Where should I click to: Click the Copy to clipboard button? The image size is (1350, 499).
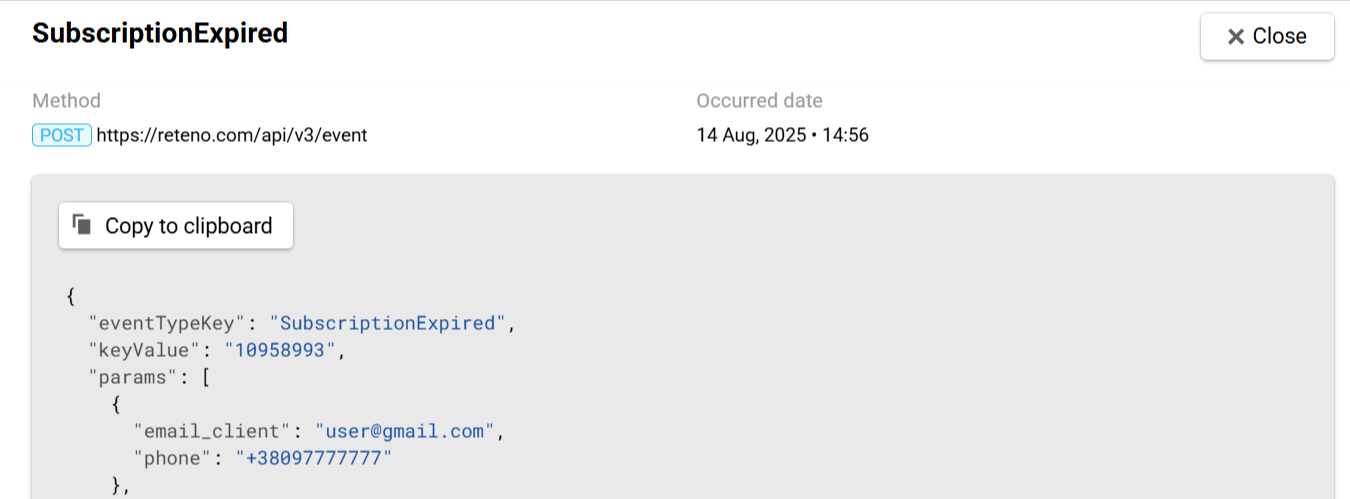(x=176, y=226)
